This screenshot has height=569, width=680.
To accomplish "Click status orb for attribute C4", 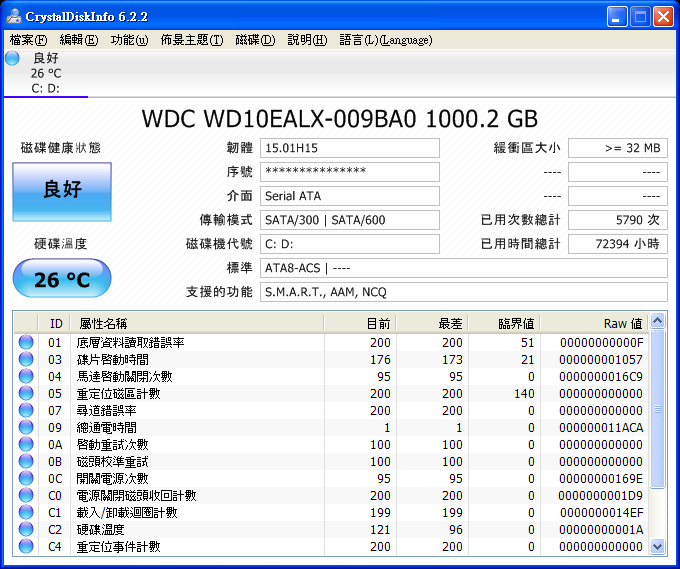I will click(26, 546).
